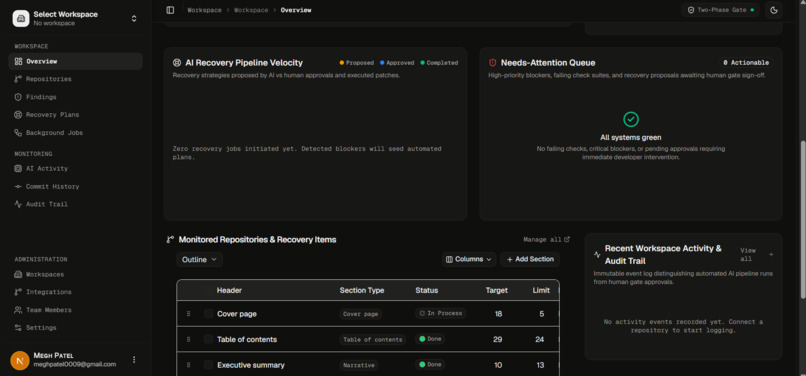806x376 pixels.
Task: Open Recovery Plans page
Action: tap(76, 115)
